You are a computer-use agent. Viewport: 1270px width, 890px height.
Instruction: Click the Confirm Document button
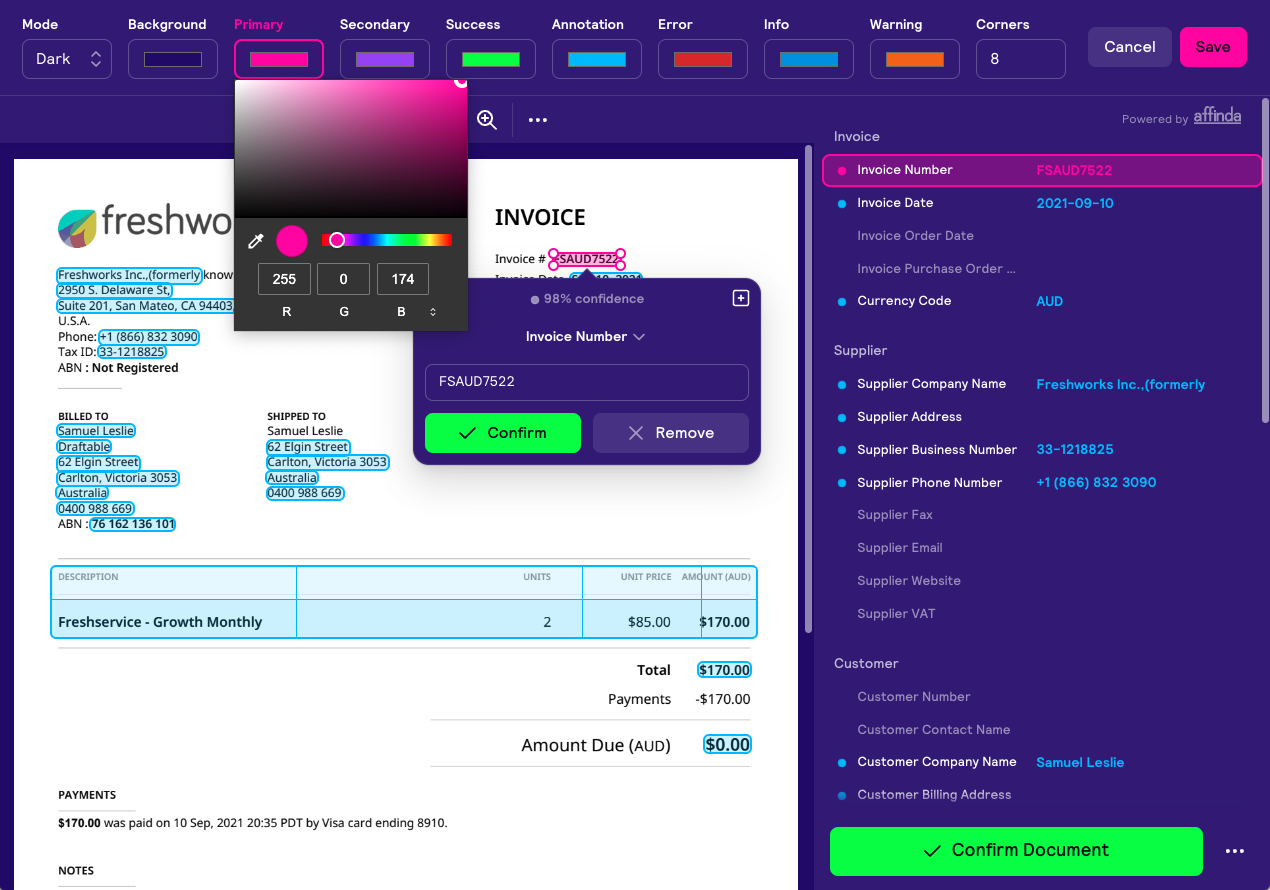point(1016,851)
